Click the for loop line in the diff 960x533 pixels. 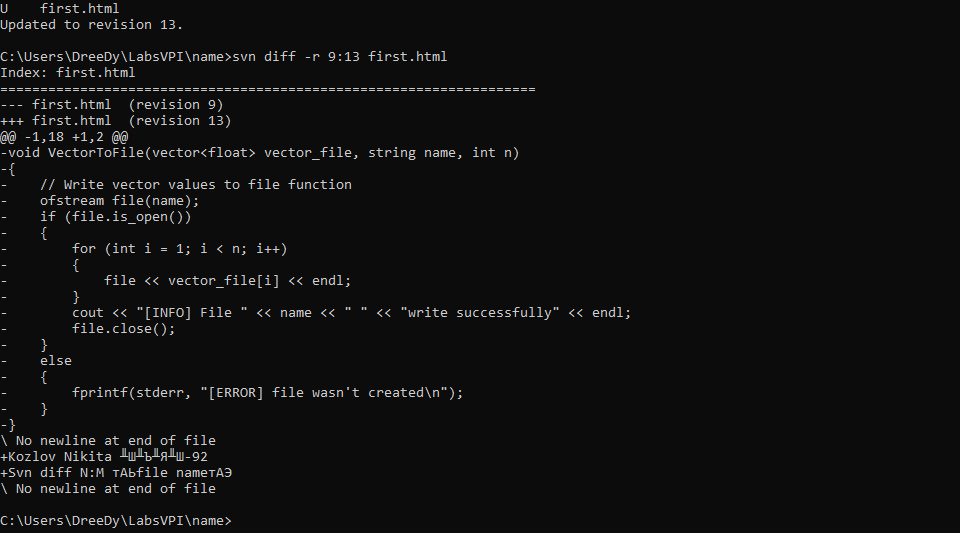tap(179, 249)
